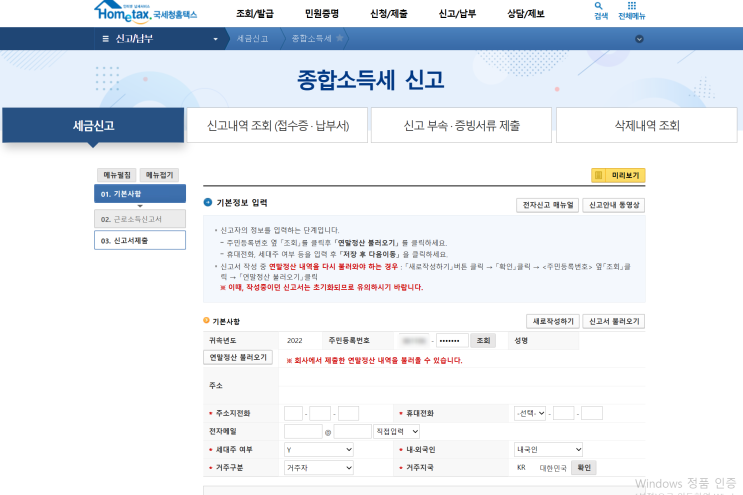Image resolution: width=743 pixels, height=495 pixels.
Task: Focus the last 휴대전화 number box
Action: click(x=592, y=414)
